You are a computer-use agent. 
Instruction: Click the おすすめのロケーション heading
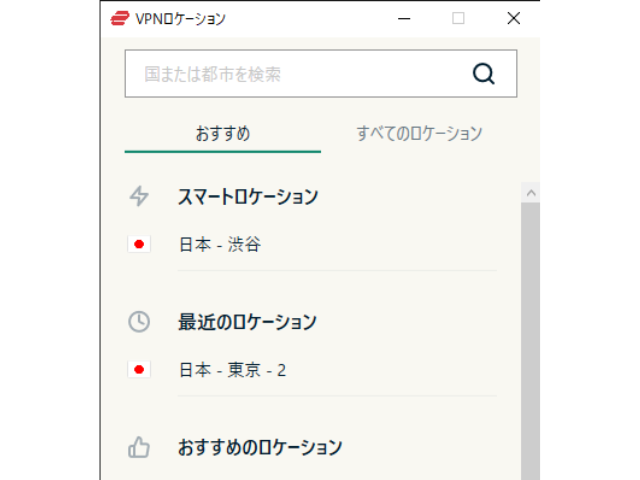[259, 447]
